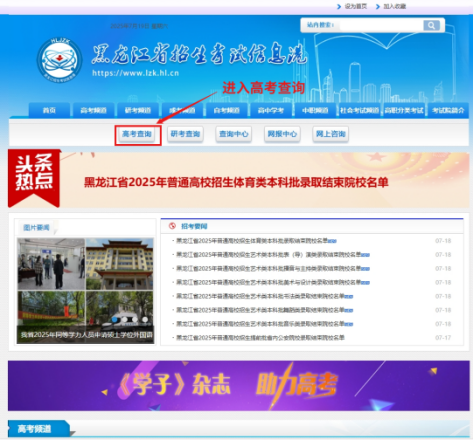Click the 加入收藏 link

point(395,6)
